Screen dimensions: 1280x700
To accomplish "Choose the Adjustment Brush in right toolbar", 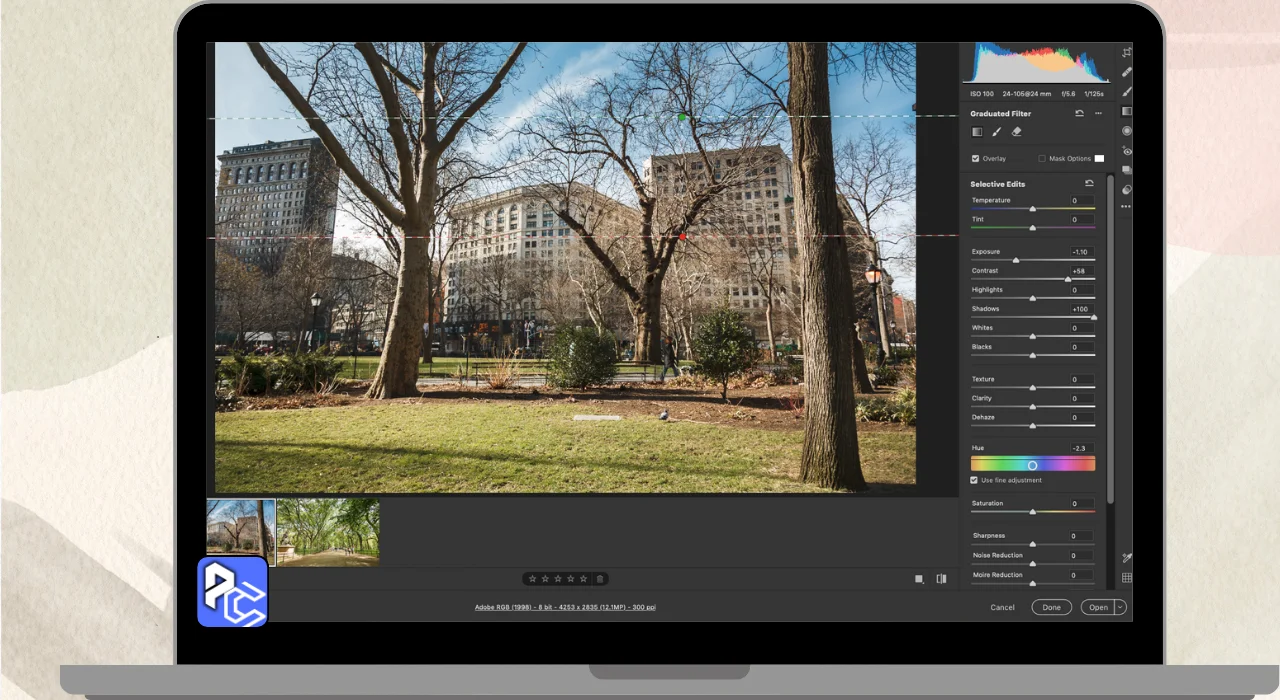I will pos(1127,91).
